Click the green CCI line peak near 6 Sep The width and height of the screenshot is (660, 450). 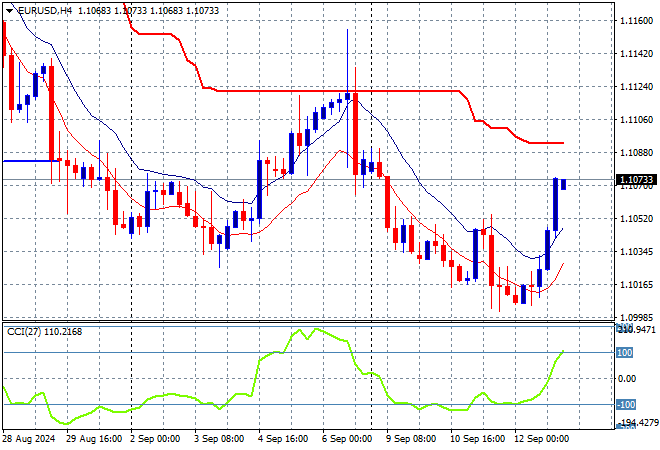(318, 330)
